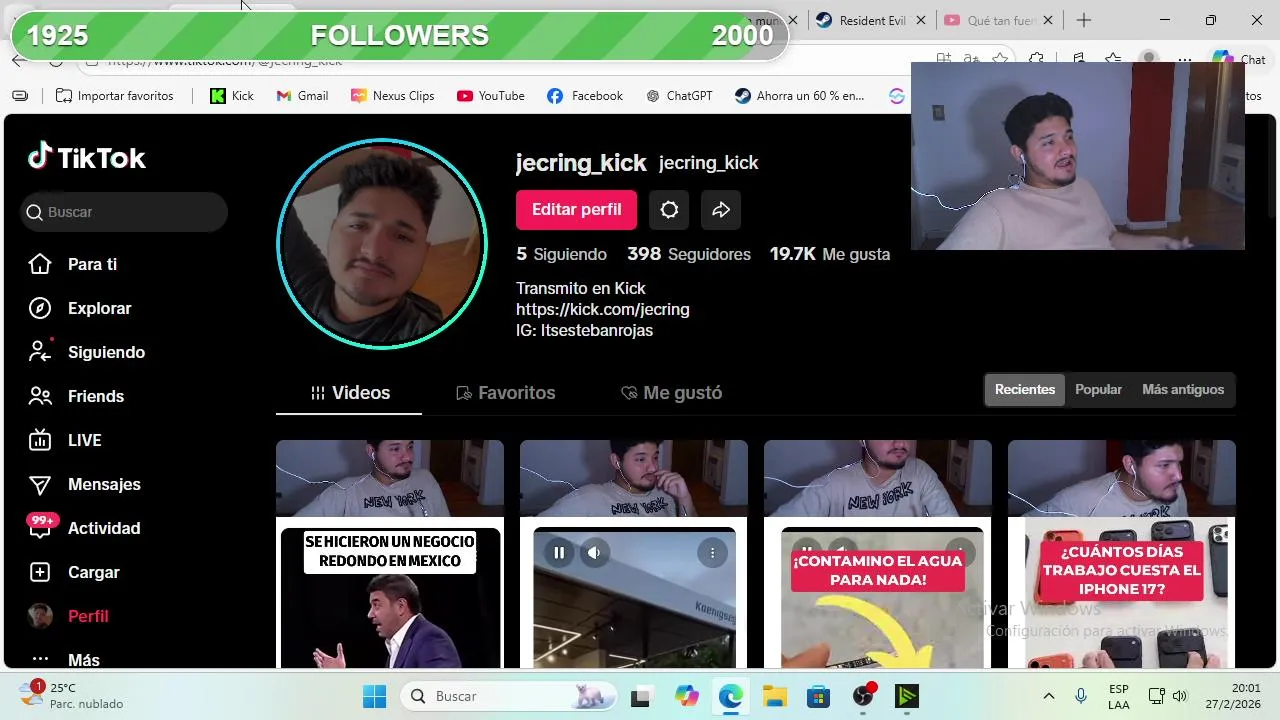Pause the playing Koenigsegg video preview

coord(559,552)
